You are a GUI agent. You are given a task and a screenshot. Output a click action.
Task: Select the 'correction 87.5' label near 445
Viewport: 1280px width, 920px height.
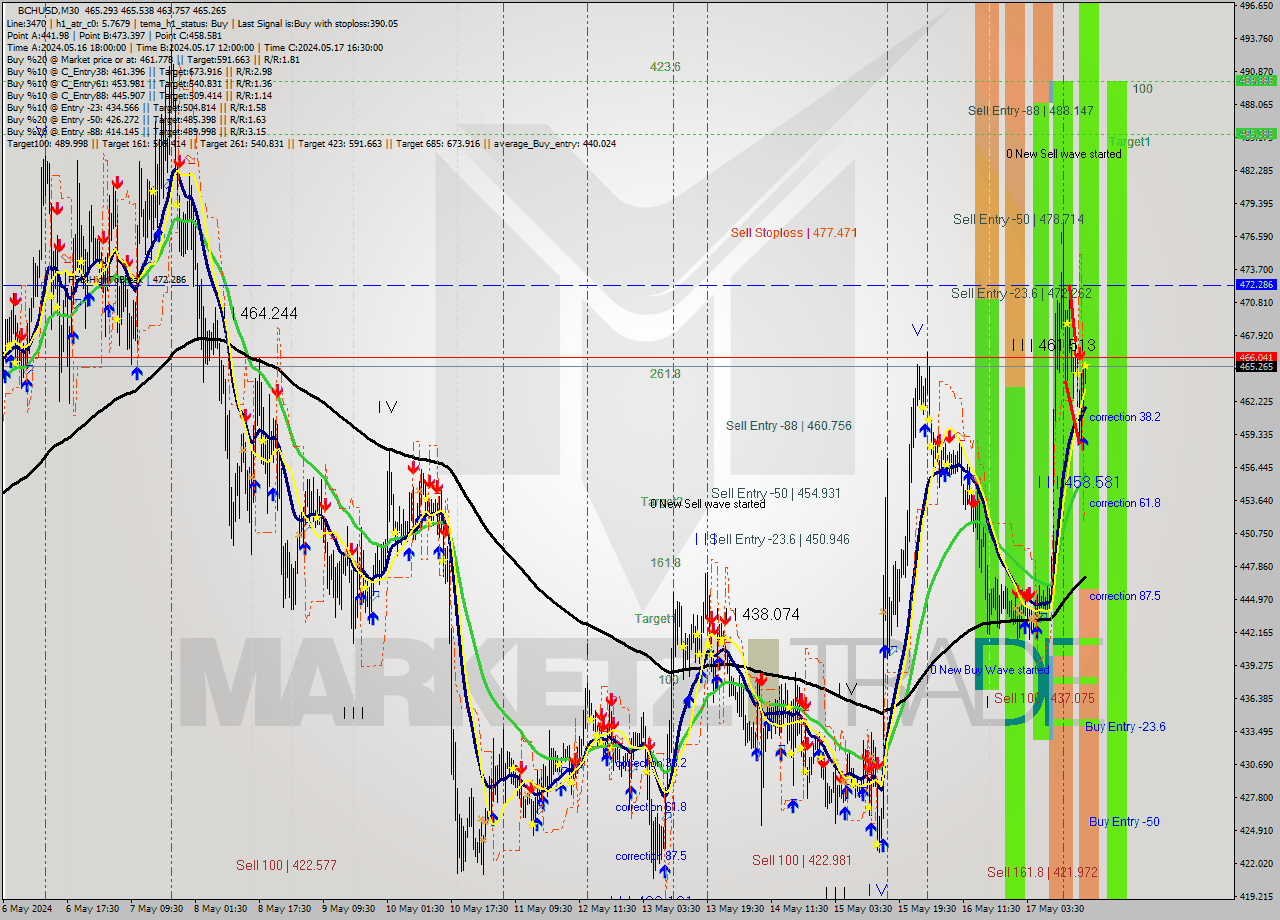pos(1125,596)
